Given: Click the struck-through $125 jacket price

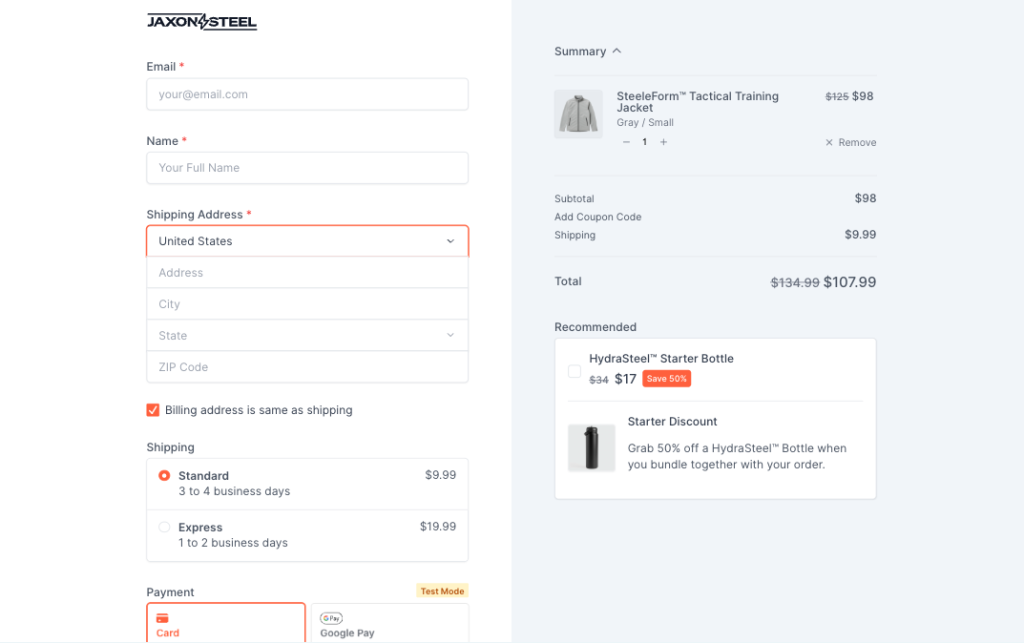Looking at the screenshot, I should [837, 97].
